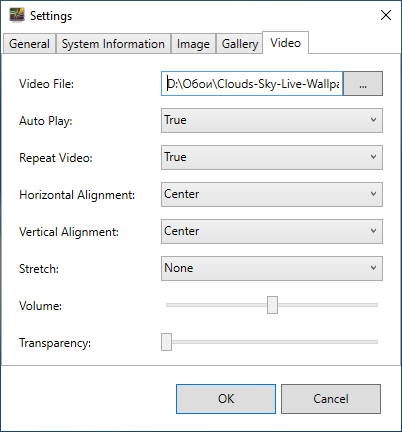
Task: Open the Repeat Video dropdown
Action: point(272,157)
